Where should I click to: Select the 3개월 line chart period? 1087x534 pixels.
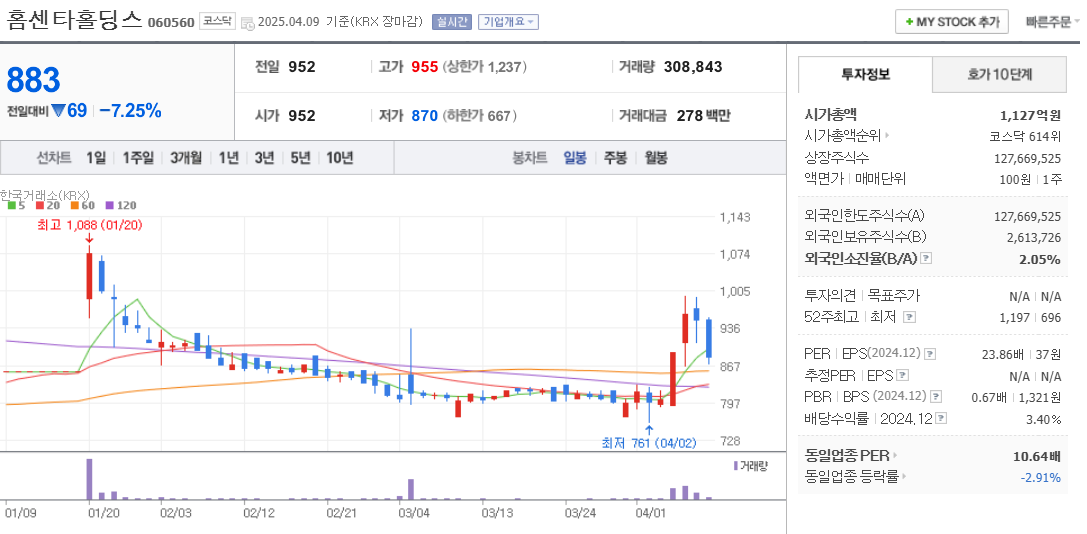pyautogui.click(x=186, y=158)
